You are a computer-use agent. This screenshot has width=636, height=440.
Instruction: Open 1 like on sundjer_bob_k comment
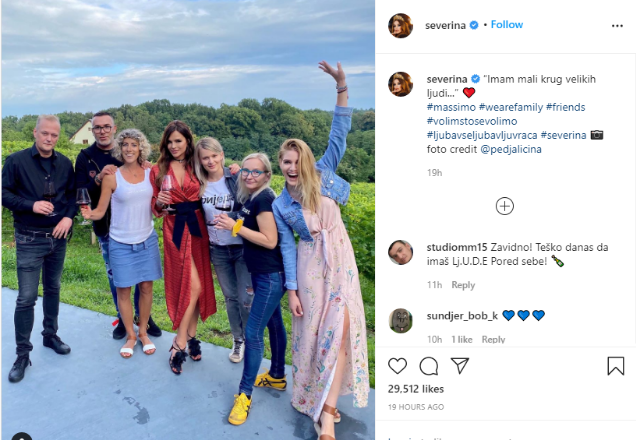[462, 339]
